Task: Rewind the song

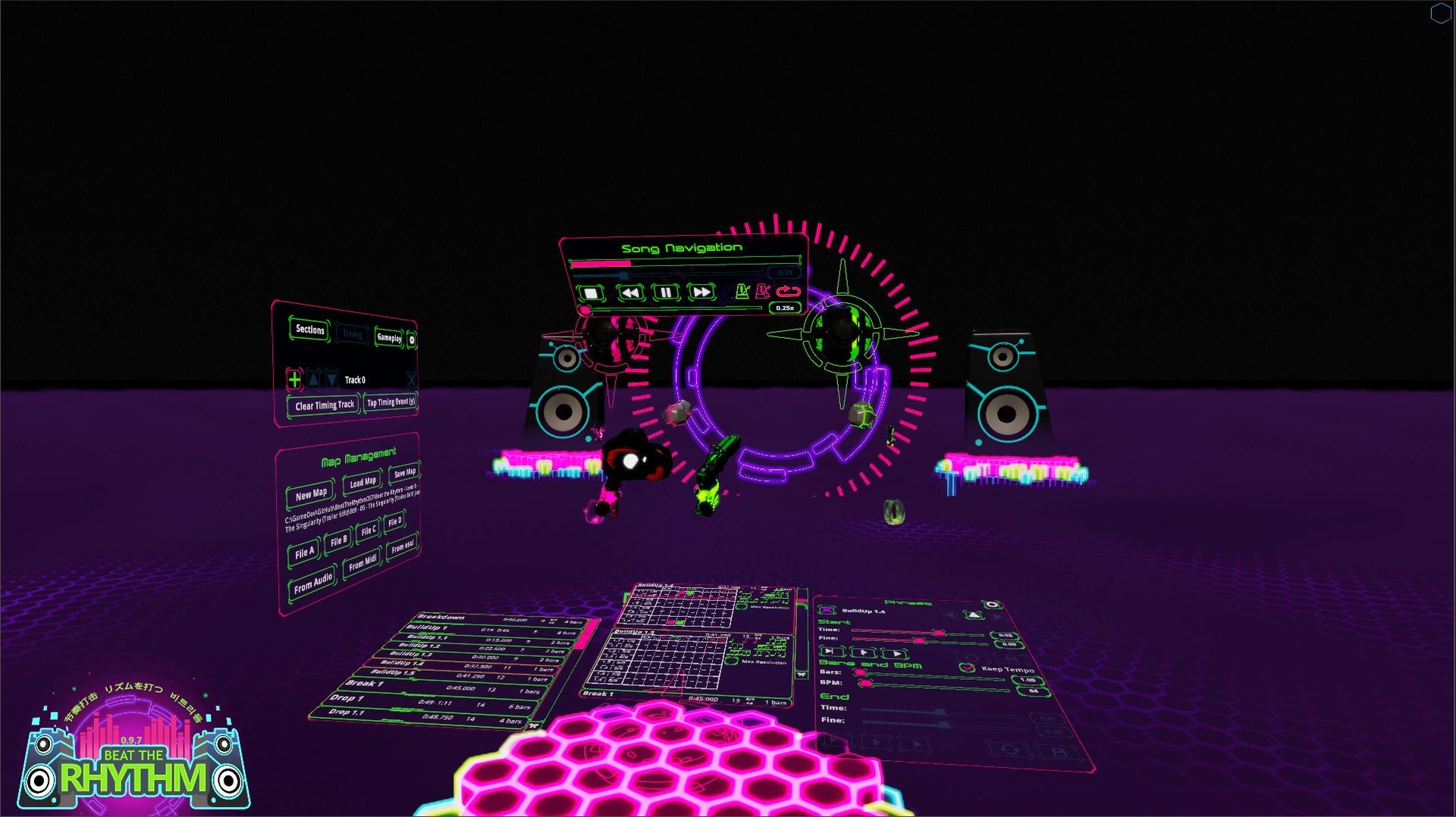Action: 630,294
